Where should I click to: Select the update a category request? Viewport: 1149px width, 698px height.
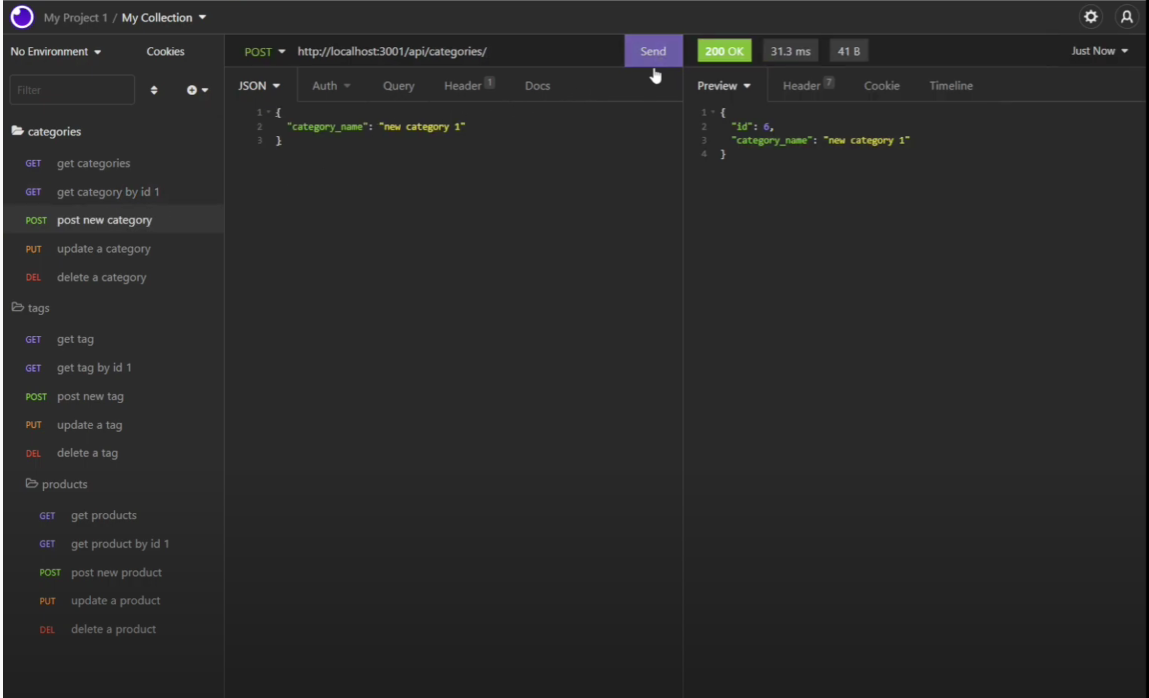coord(114,248)
